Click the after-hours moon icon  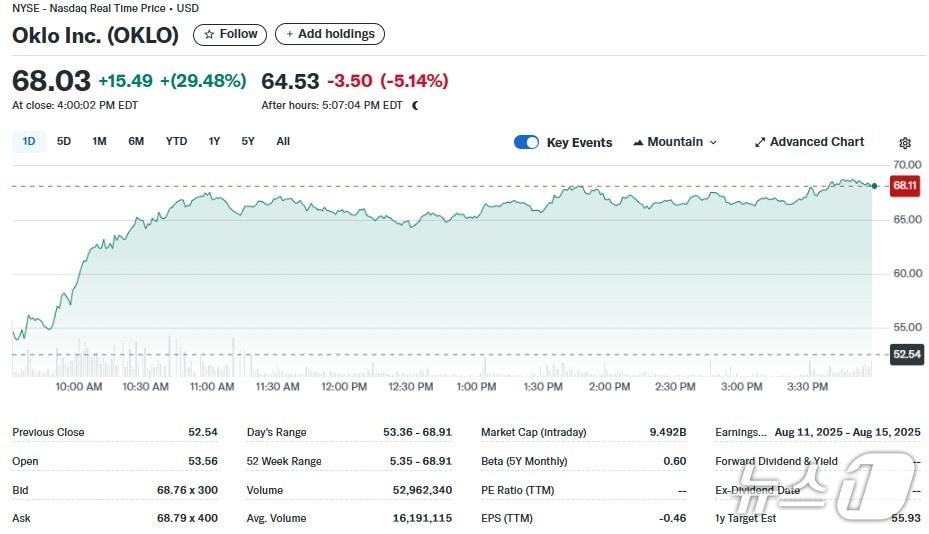pyautogui.click(x=415, y=105)
